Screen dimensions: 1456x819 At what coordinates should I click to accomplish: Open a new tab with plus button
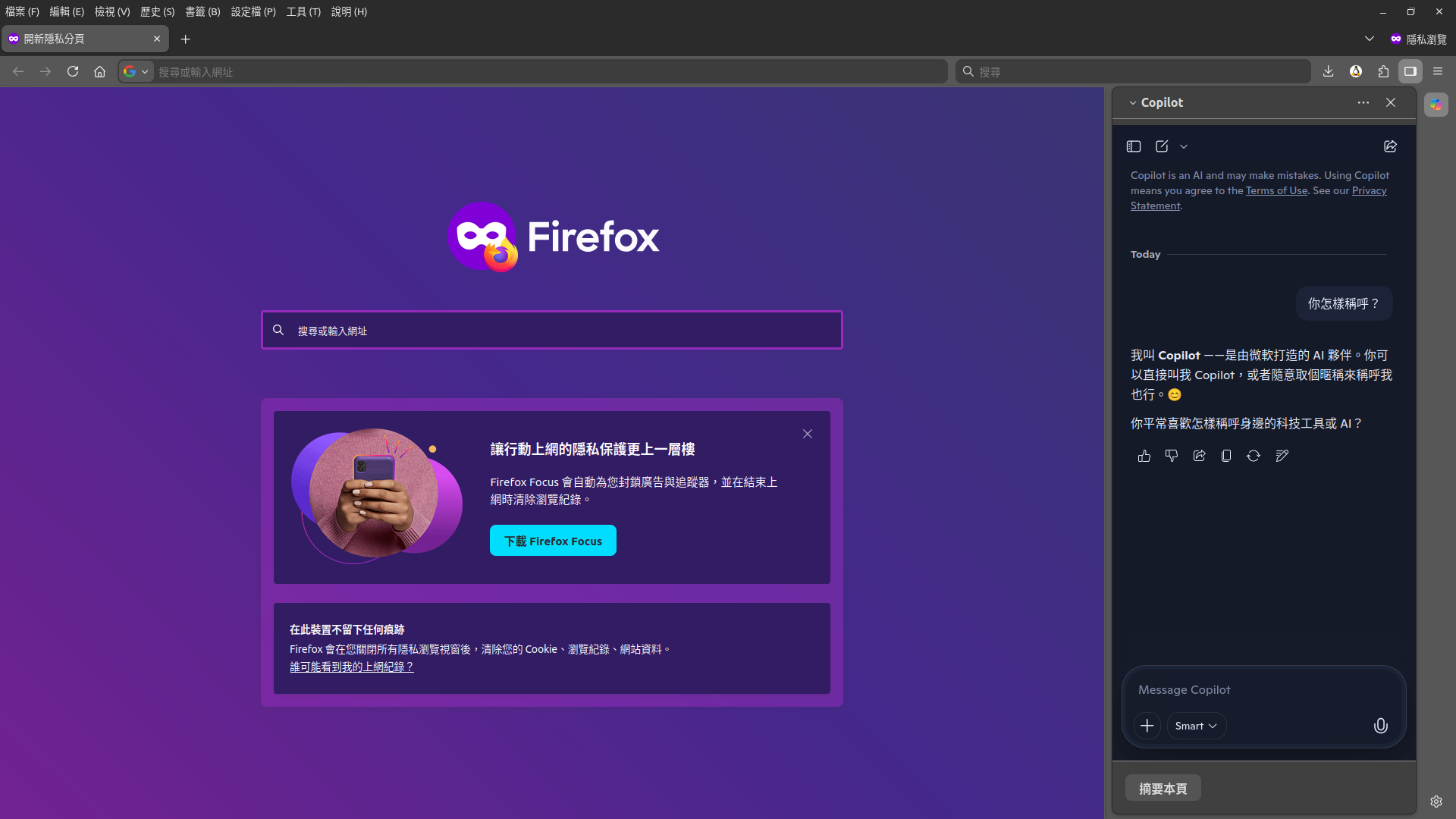tap(186, 39)
